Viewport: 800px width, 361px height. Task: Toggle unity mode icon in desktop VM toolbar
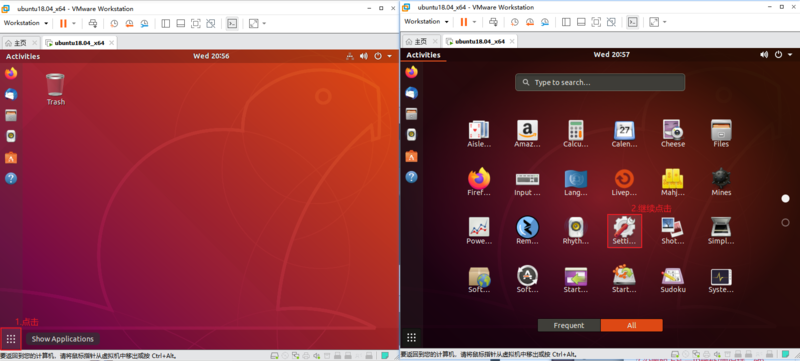[211, 23]
